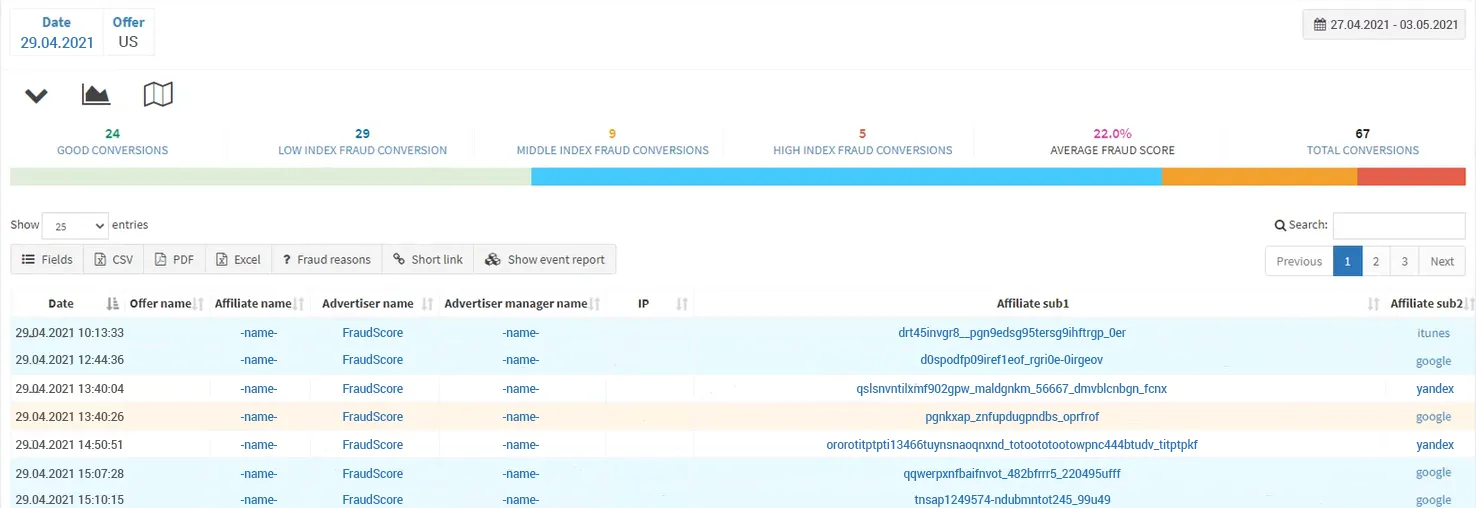This screenshot has width=1476, height=508.
Task: Export report as PDF
Action: pyautogui.click(x=175, y=260)
